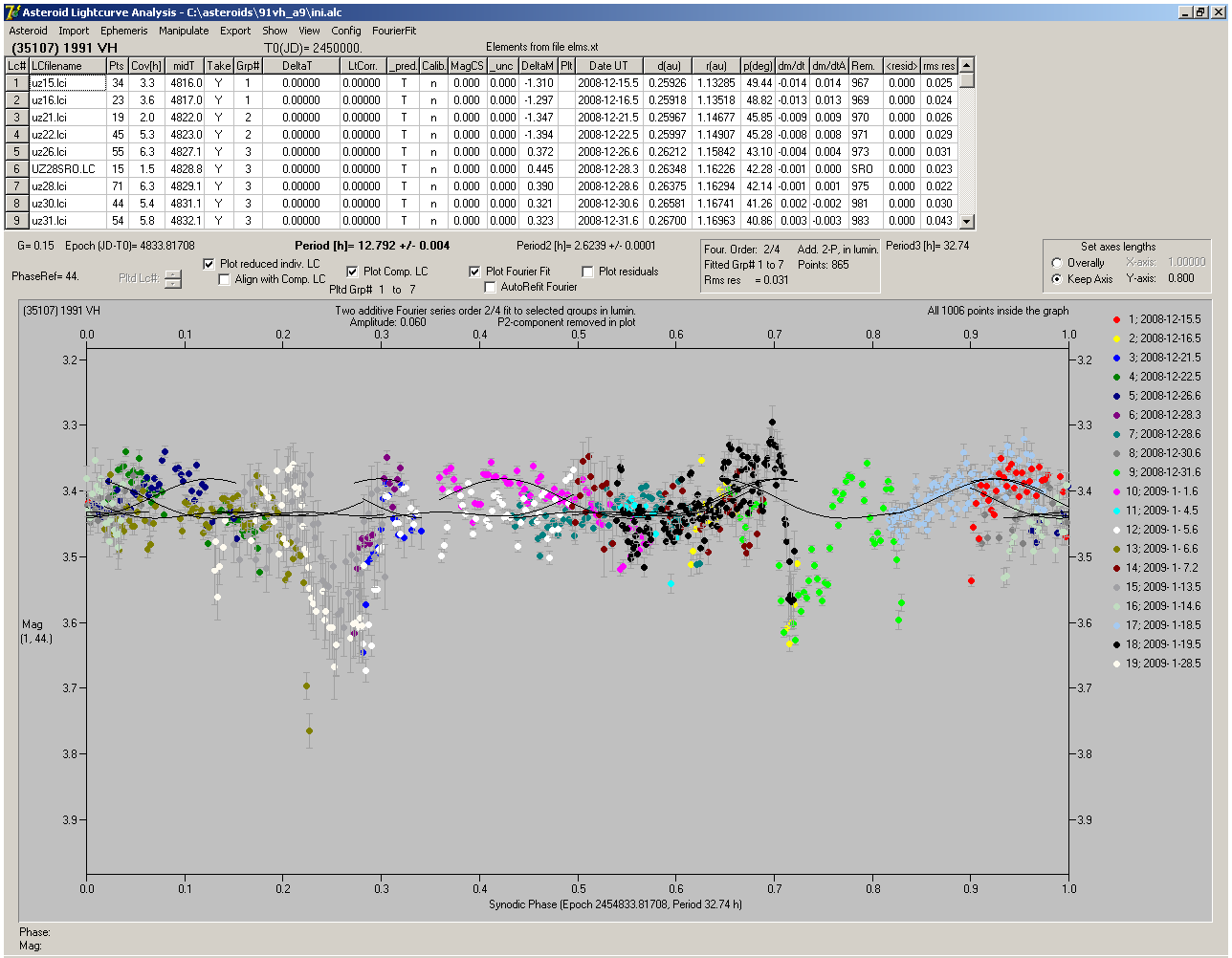Click the Period2 [h]= 2.6239 value
1232x958 pixels.
586,246
